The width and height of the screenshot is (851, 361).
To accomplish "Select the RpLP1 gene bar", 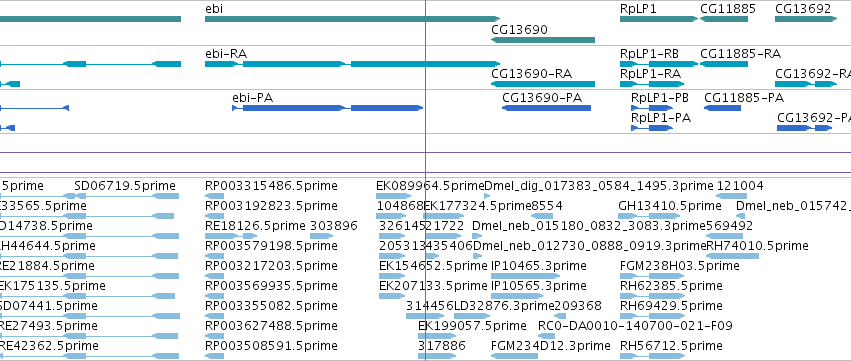I will point(659,19).
